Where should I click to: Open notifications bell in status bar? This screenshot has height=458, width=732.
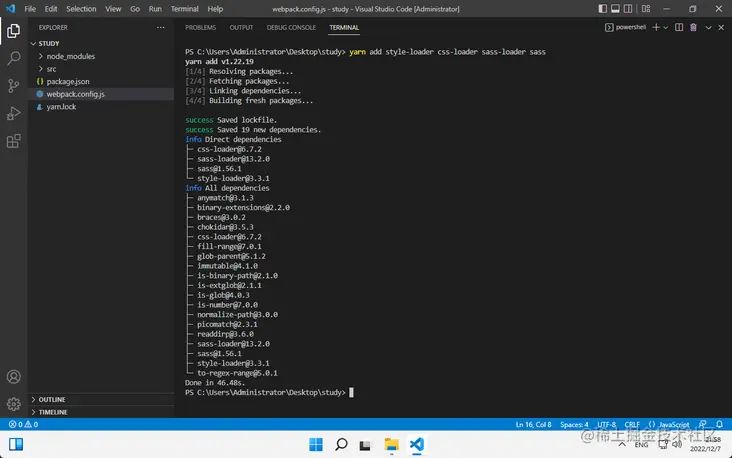click(x=719, y=424)
